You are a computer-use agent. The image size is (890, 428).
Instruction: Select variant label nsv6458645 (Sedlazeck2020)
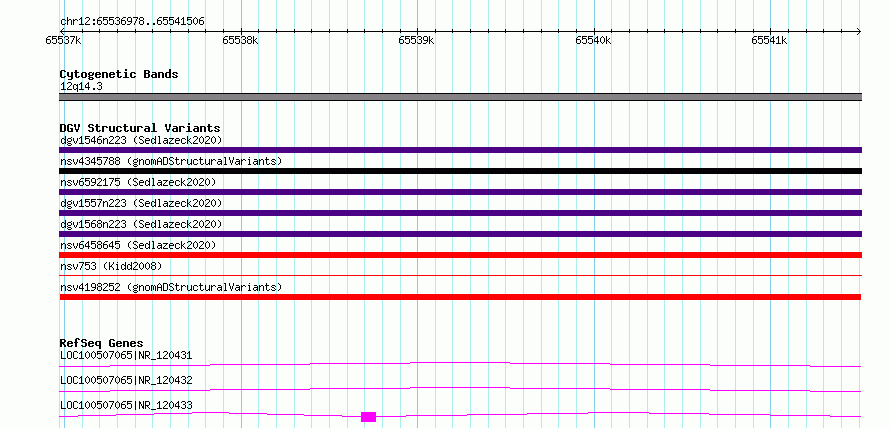click(138, 245)
